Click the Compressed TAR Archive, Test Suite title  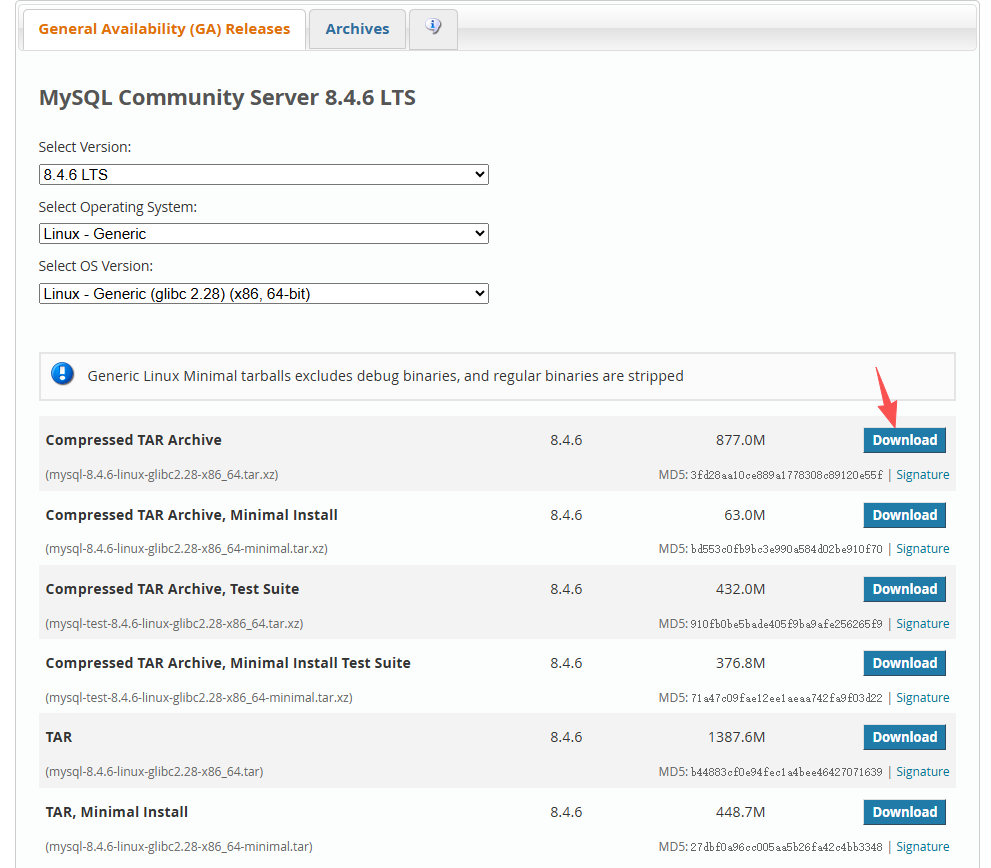pos(173,589)
